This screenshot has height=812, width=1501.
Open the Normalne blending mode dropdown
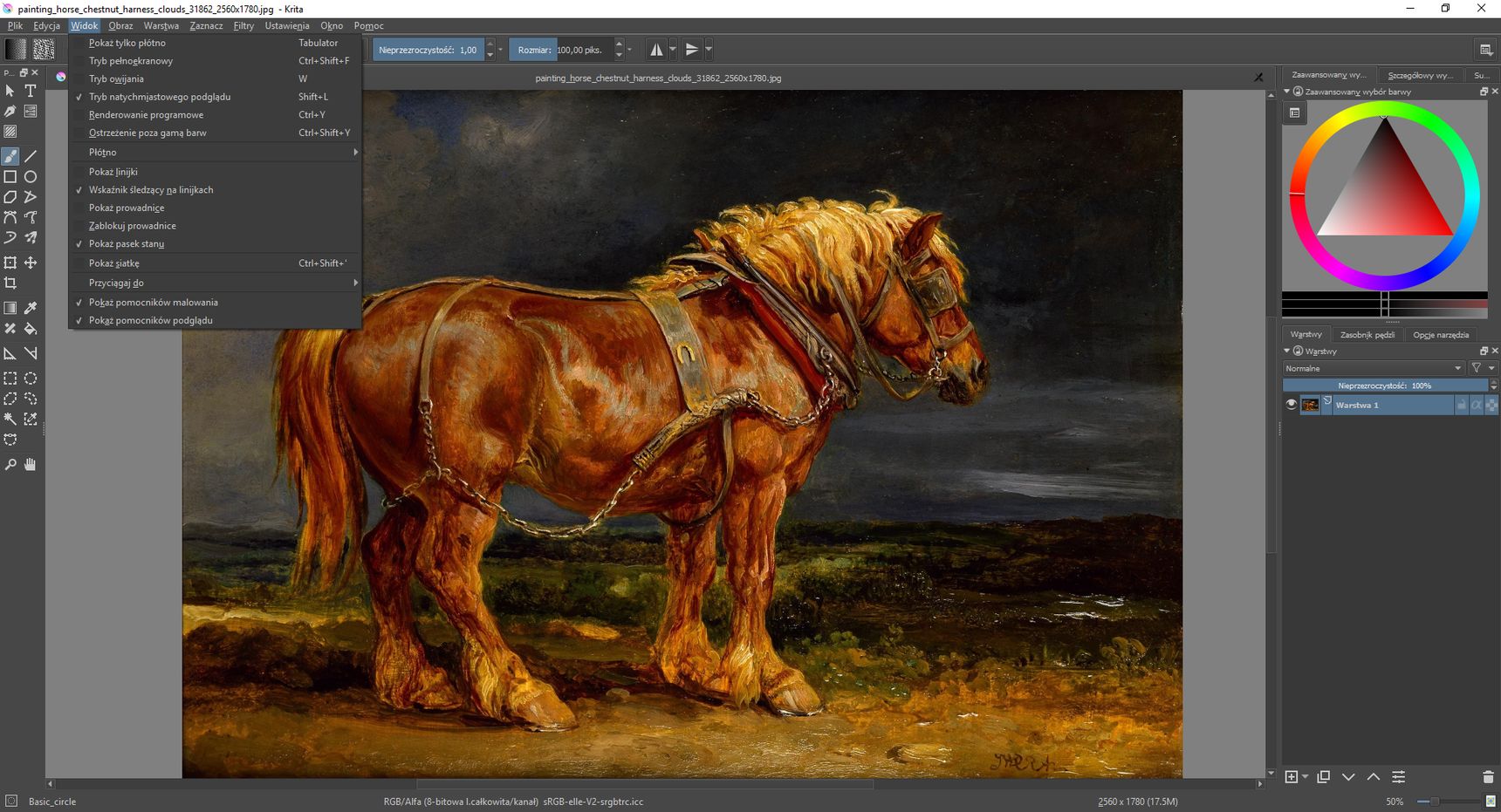[x=1373, y=368]
